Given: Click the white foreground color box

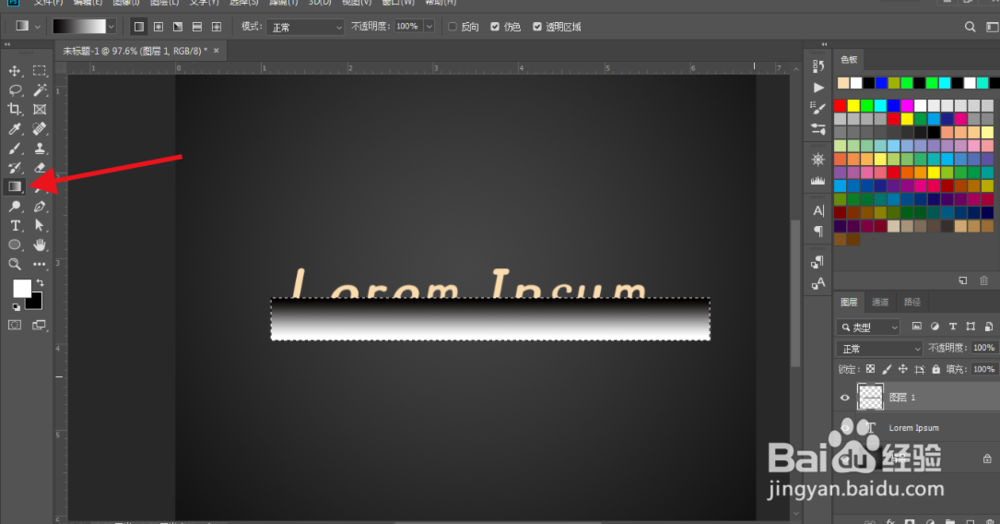Looking at the screenshot, I should pos(20,287).
